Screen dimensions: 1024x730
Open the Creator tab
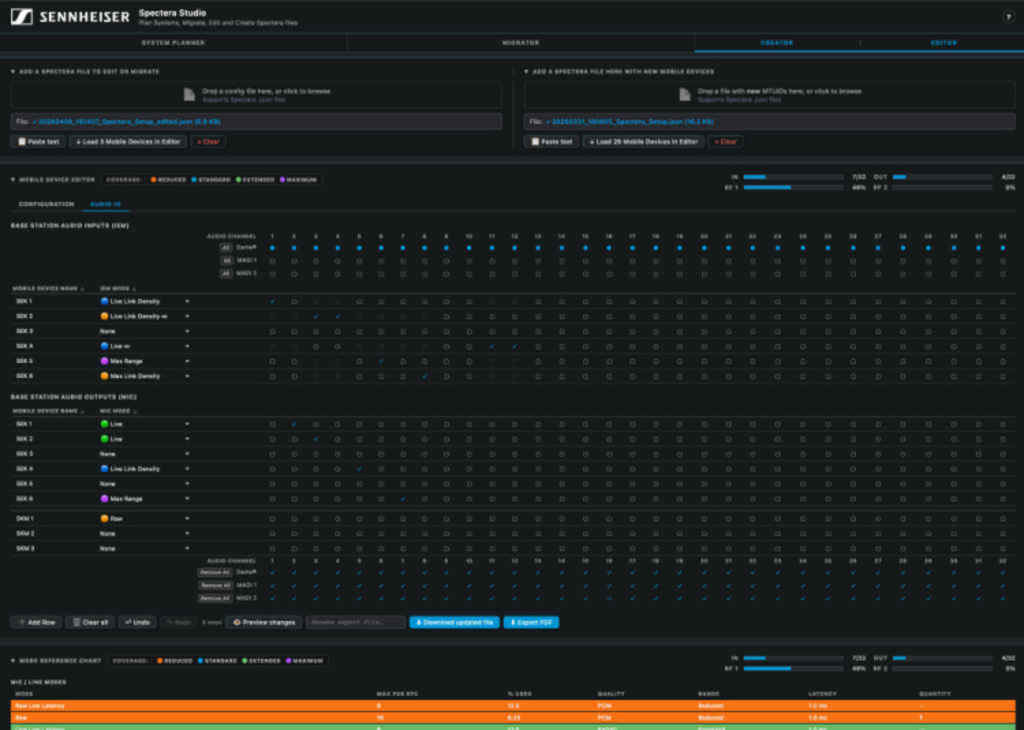pyautogui.click(x=777, y=43)
